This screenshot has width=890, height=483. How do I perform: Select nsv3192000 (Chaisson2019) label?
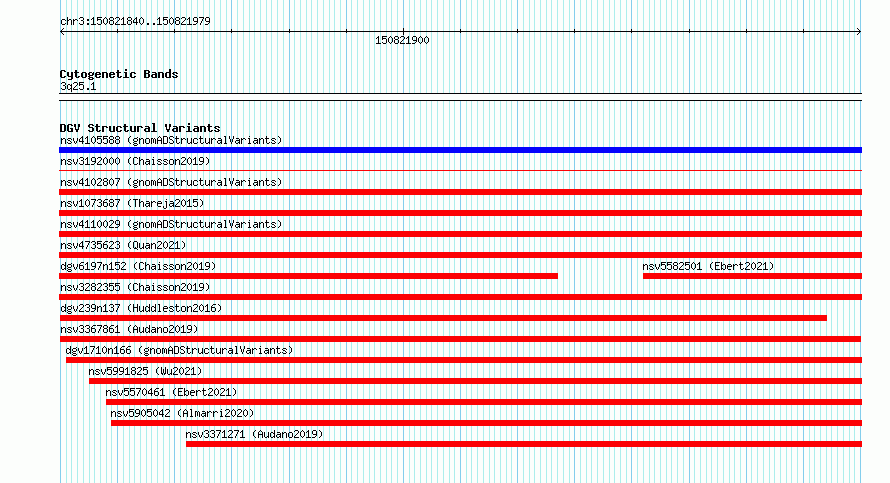135,161
